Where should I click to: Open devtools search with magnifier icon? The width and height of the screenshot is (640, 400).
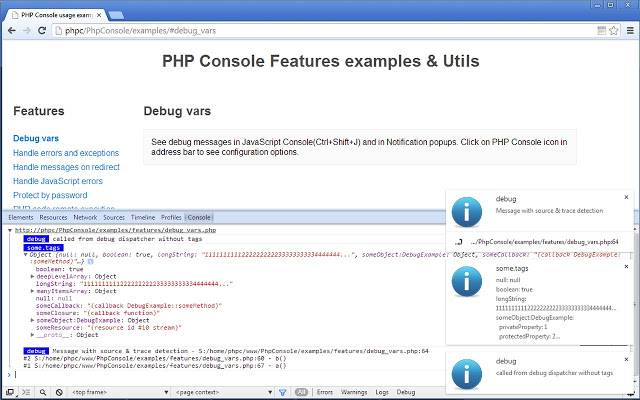[x=42, y=392]
